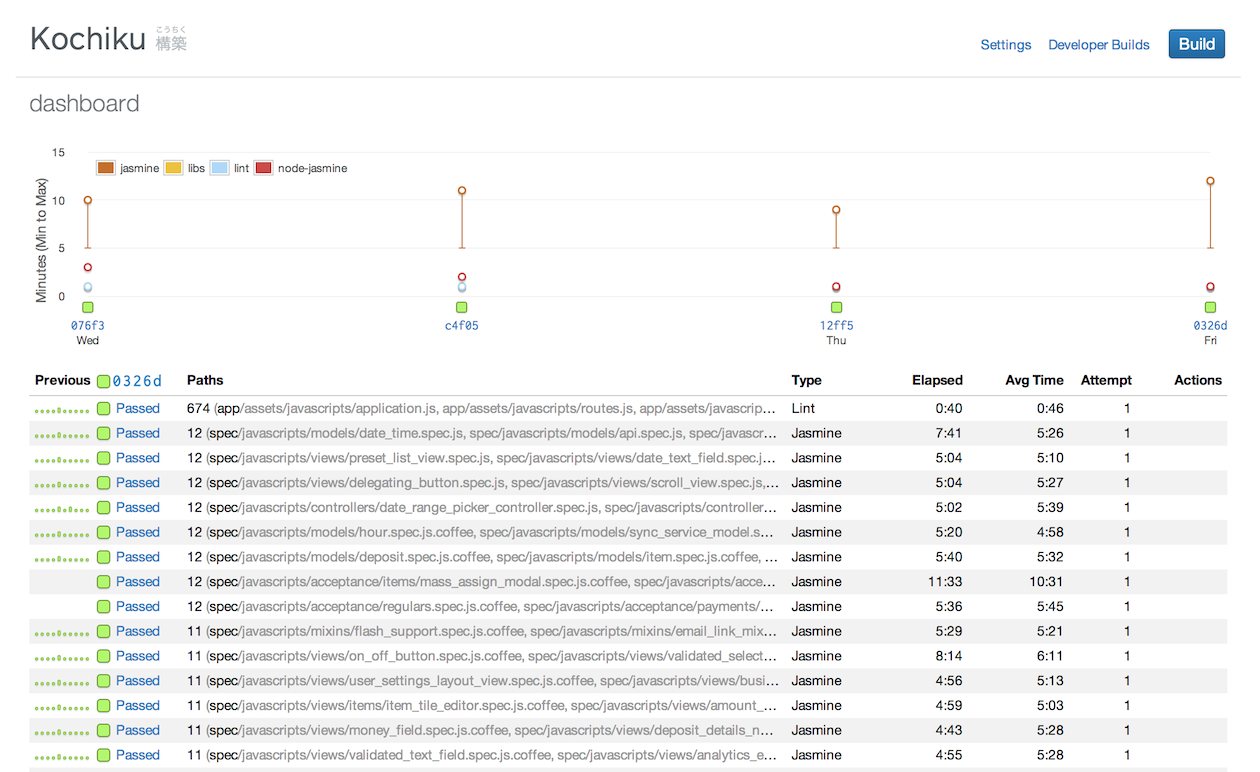This screenshot has height=772, width=1260.
Task: Click the dashboard heading
Action: (x=84, y=103)
